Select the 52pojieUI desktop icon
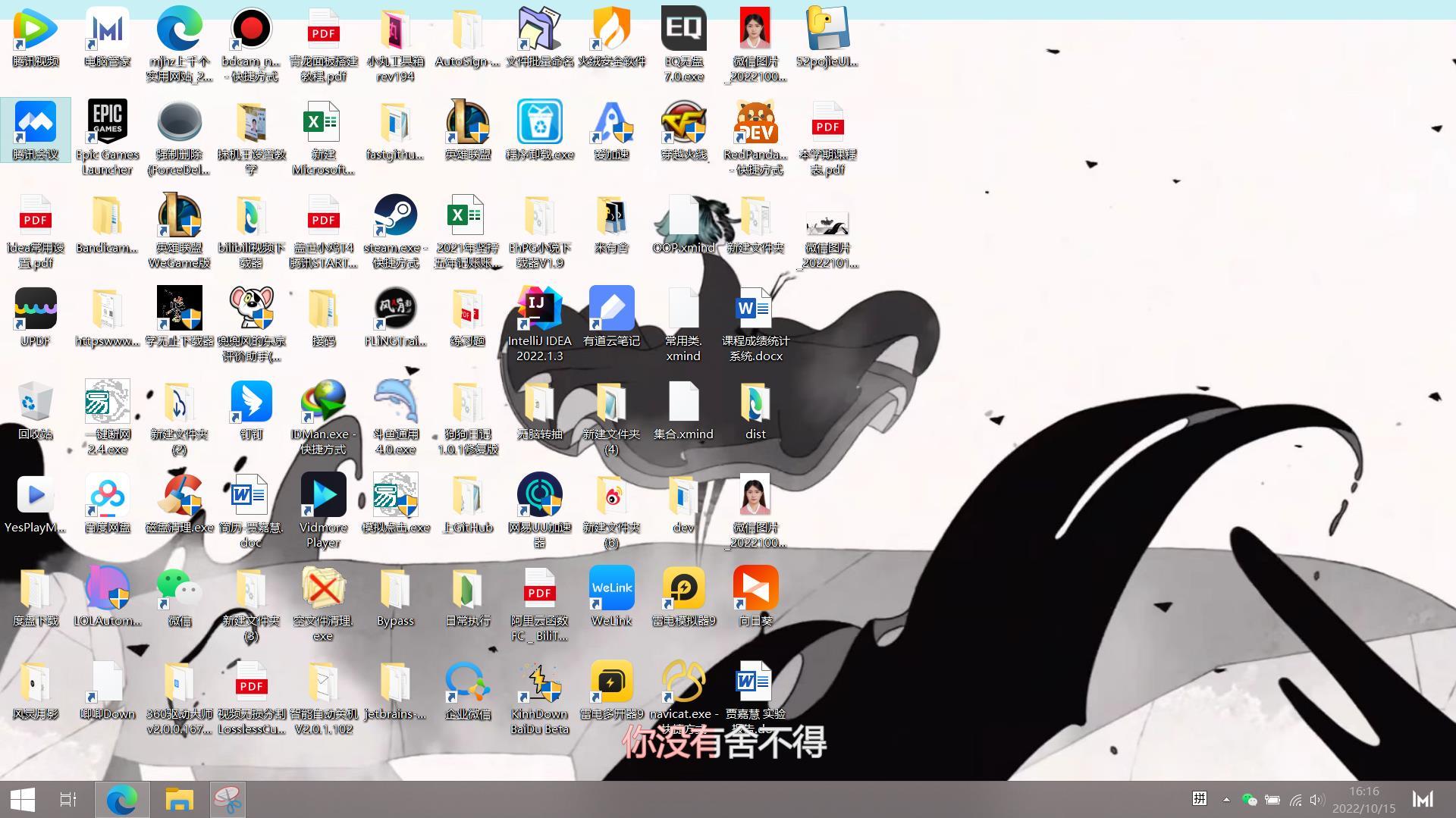 (x=827, y=37)
